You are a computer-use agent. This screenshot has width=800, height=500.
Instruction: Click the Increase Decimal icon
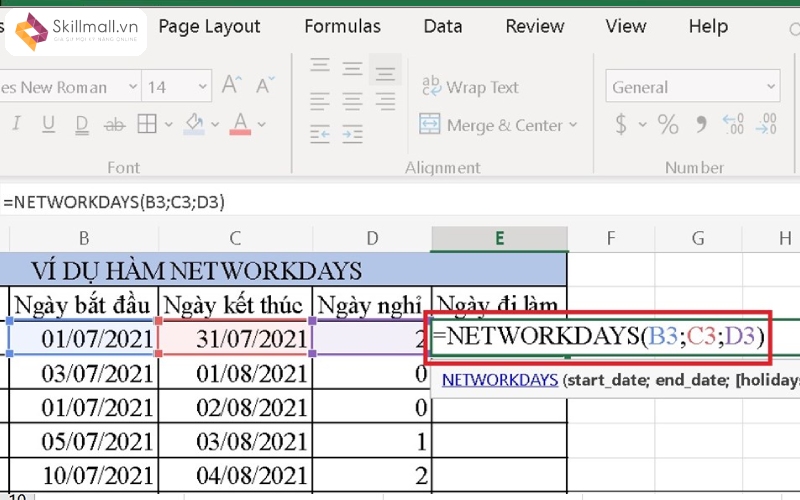735,125
